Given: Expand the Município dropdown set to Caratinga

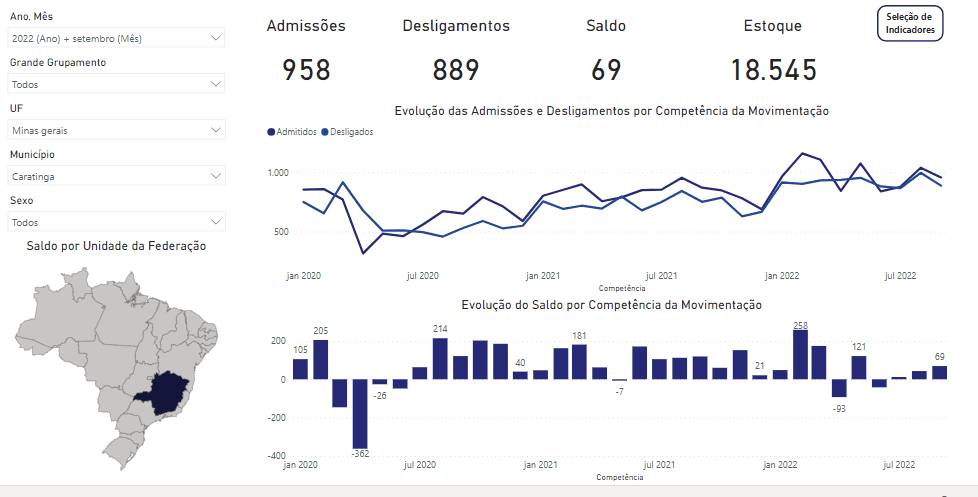Looking at the screenshot, I should (x=116, y=176).
